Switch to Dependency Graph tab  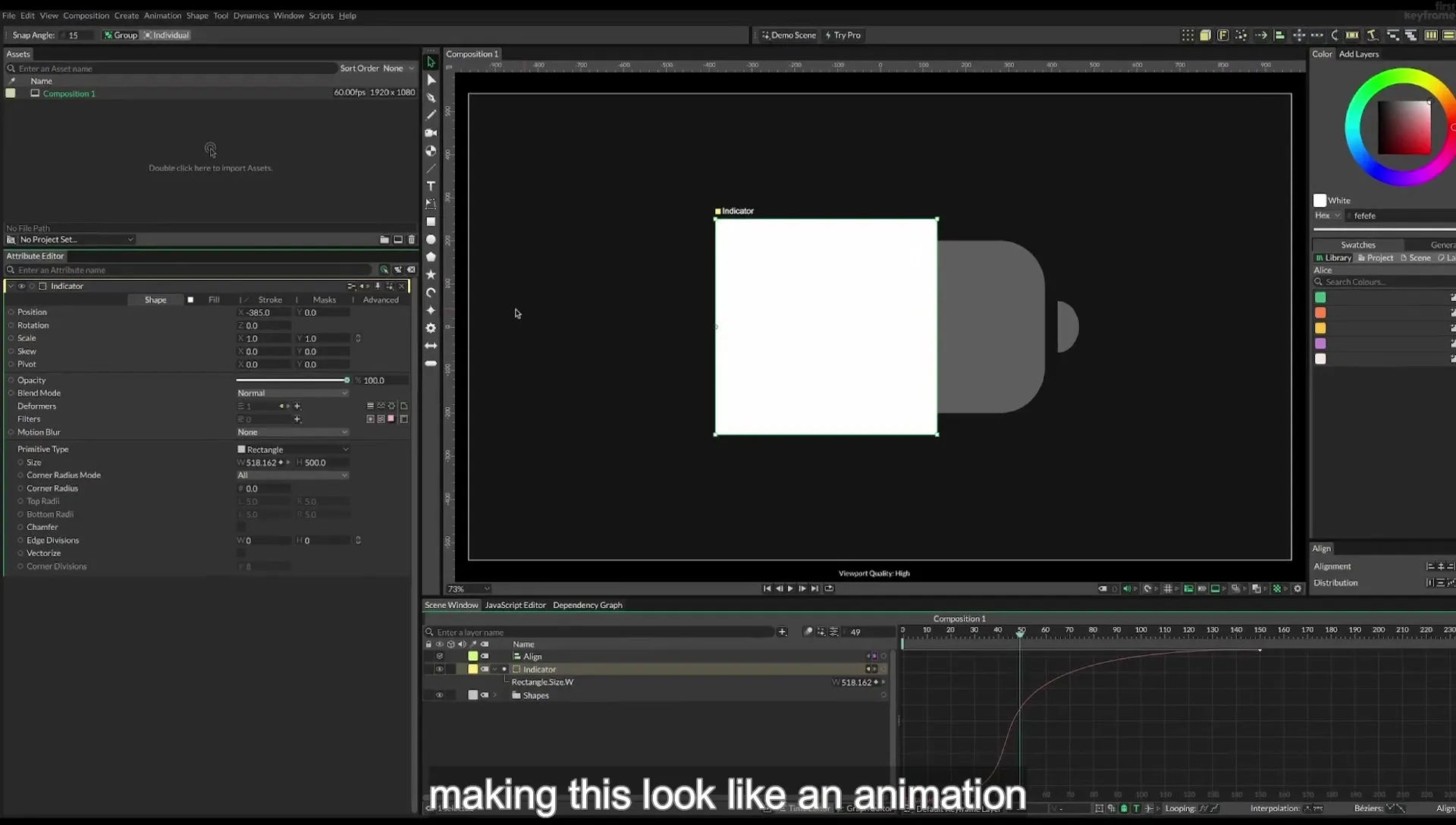588,605
